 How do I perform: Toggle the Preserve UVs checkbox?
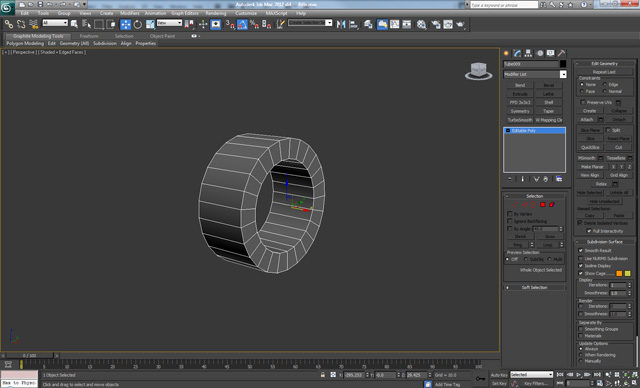click(x=583, y=102)
